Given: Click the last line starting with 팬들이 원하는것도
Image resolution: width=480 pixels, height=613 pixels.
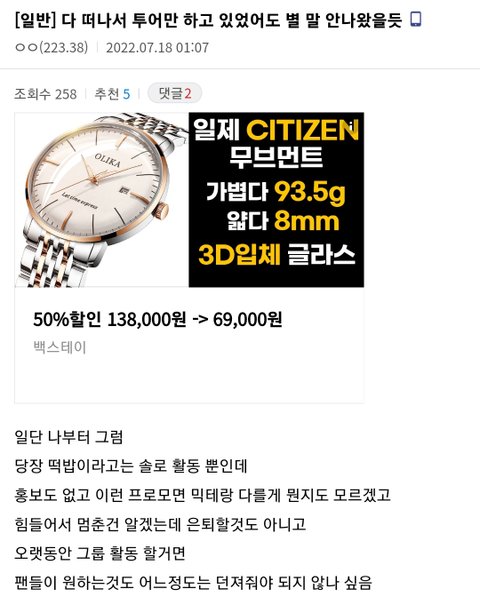Looking at the screenshot, I should (x=193, y=583).
